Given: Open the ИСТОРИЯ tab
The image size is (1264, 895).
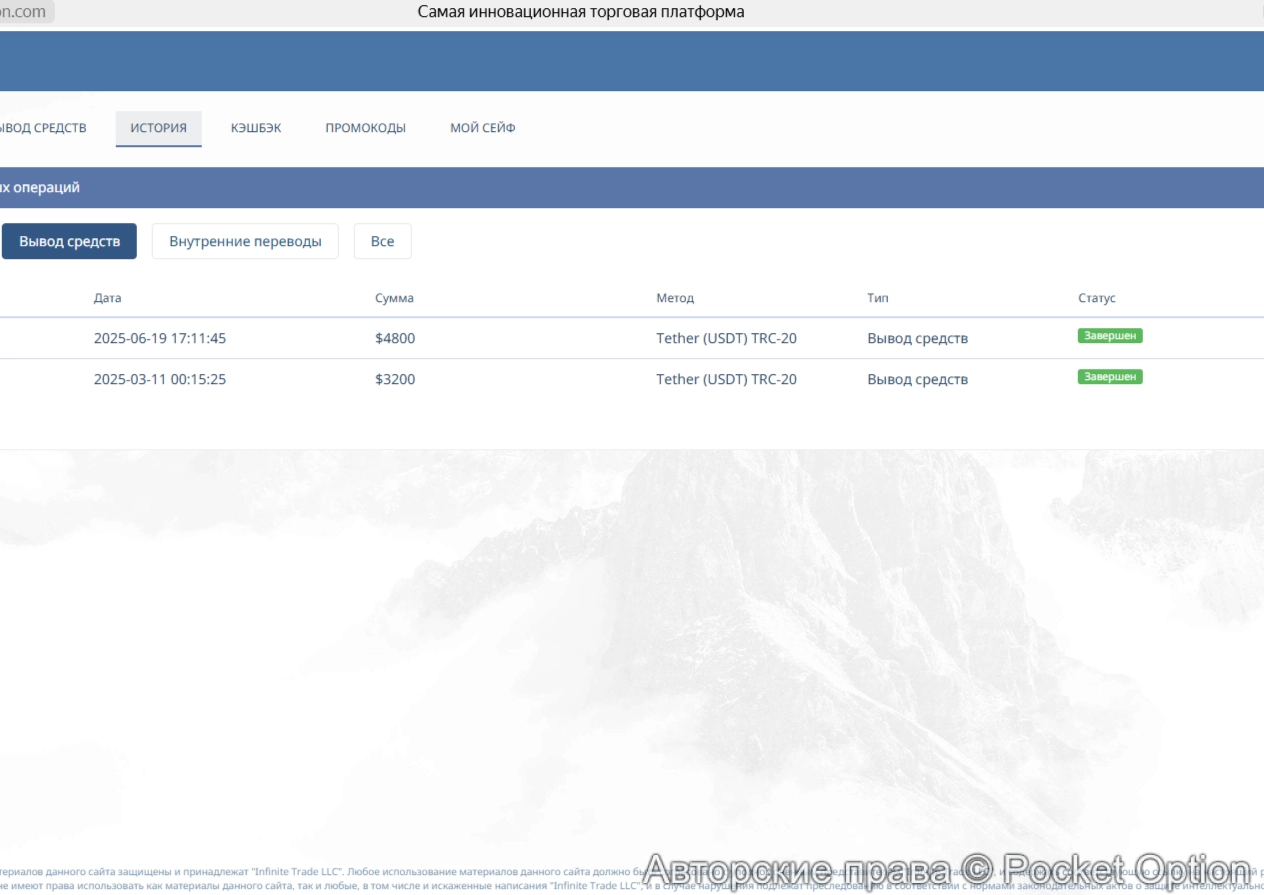Looking at the screenshot, I should (158, 128).
